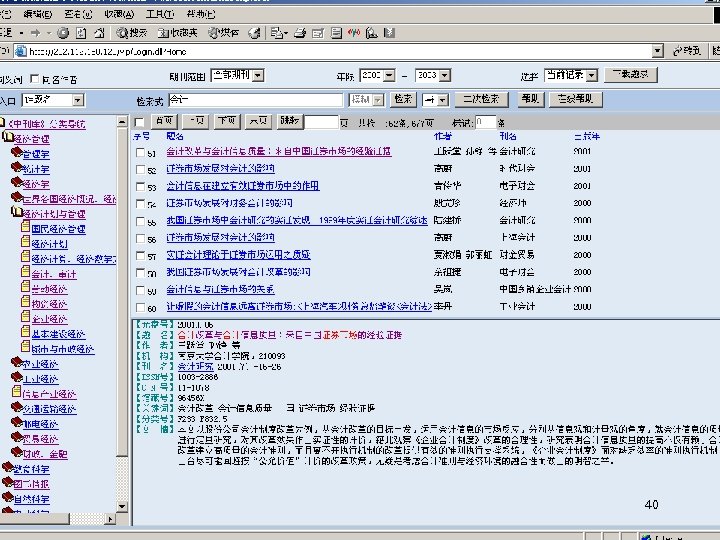Viewport: 720px width, 540px height.
Task: Tick the checkbox for result row 53
Action: tap(141, 187)
